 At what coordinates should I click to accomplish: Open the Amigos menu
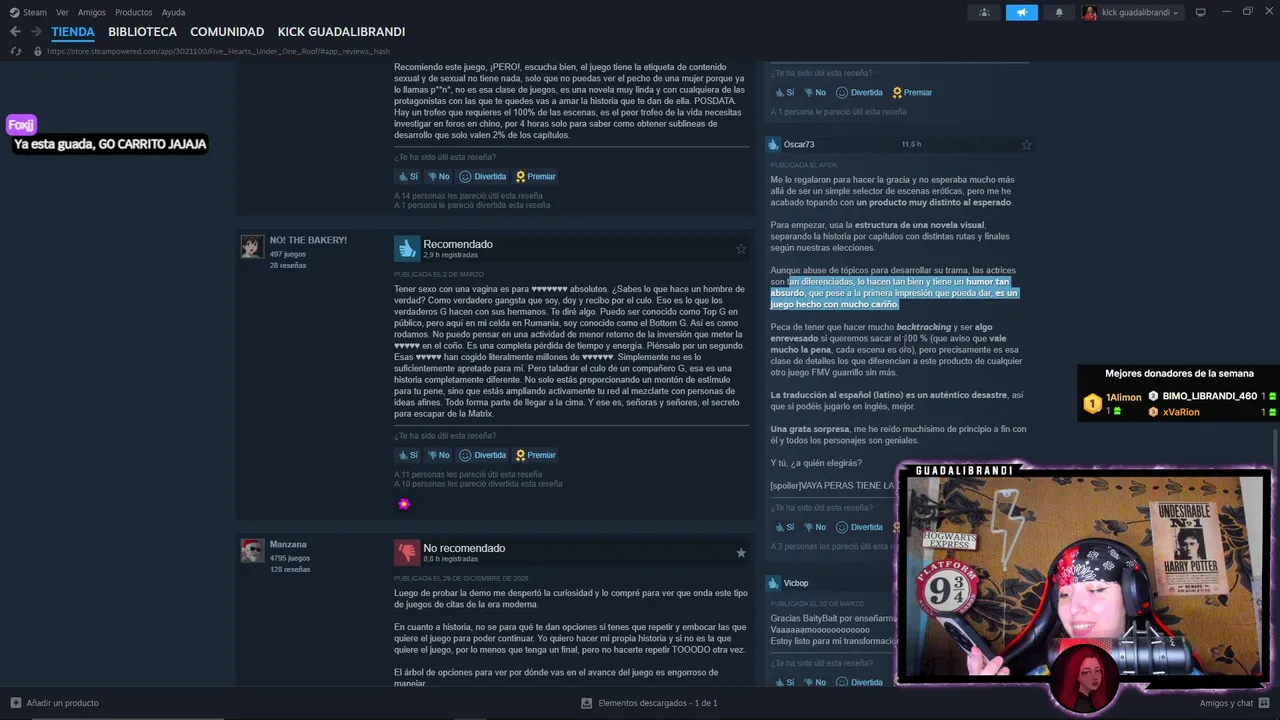point(92,12)
